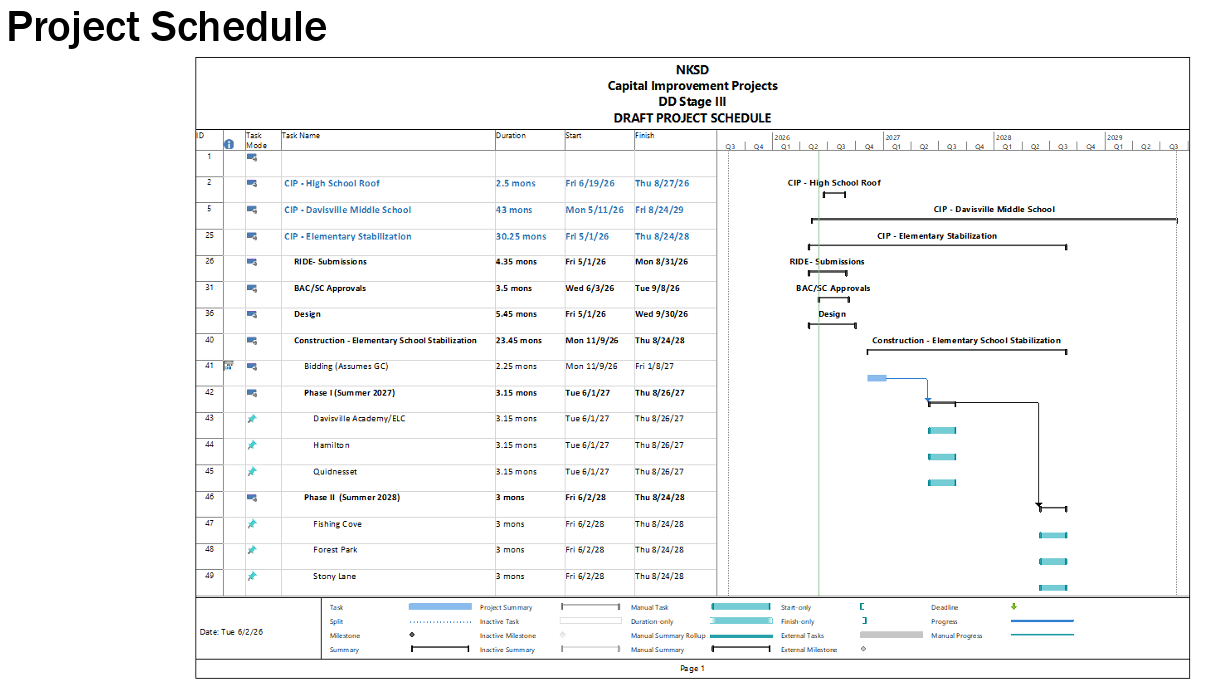Click the indicator icon beside row 41 Bidding

pyautogui.click(x=228, y=366)
